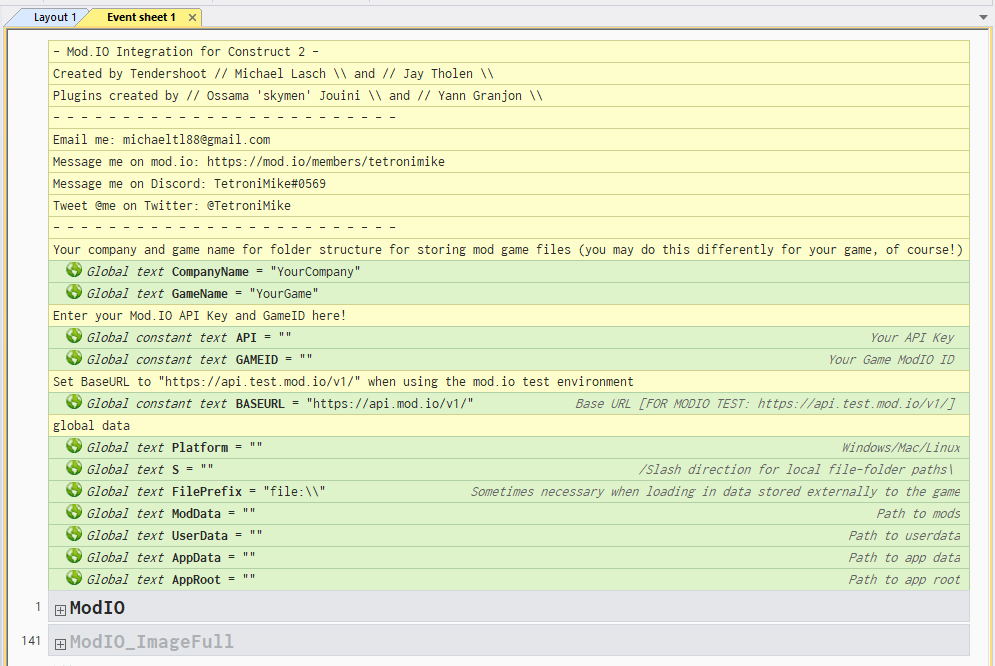Click globe icon of UserData variable

(74, 534)
